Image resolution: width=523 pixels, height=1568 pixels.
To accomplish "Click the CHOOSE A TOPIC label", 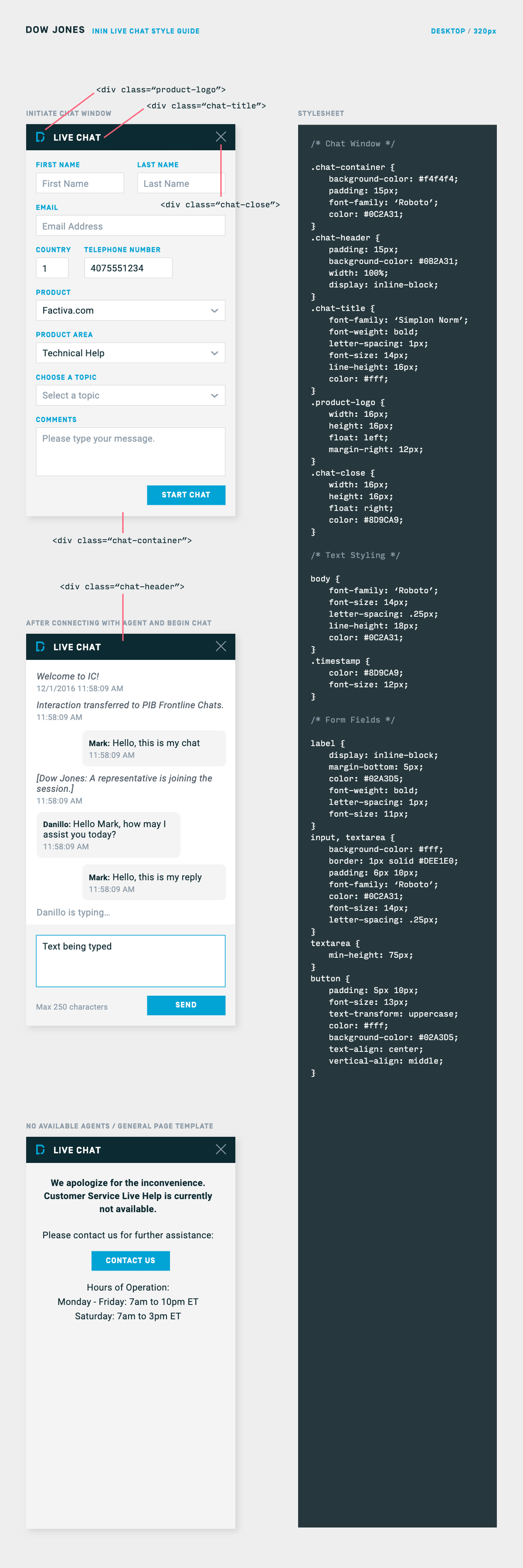I will click(x=66, y=377).
